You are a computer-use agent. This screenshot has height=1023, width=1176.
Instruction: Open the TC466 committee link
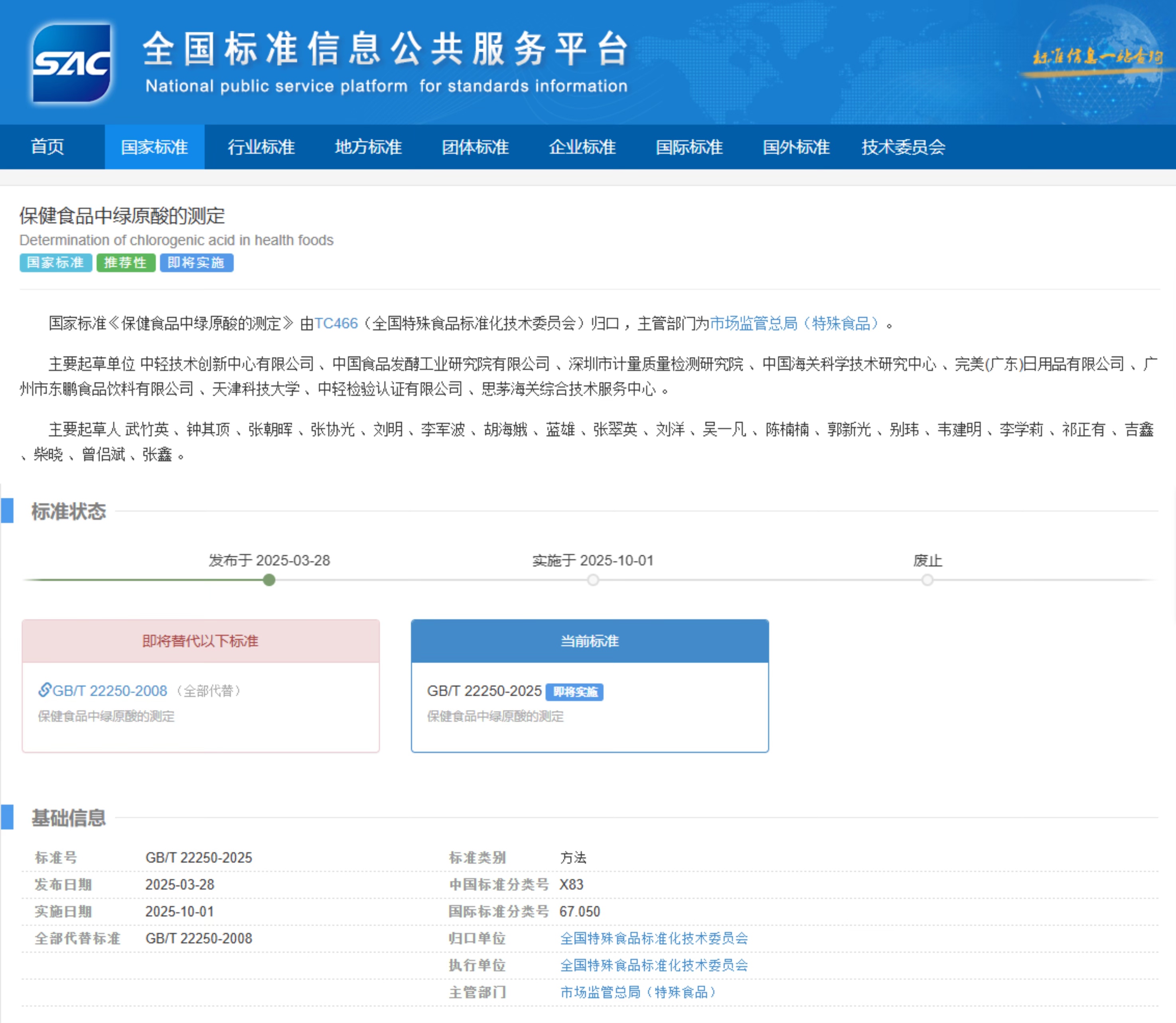pyautogui.click(x=336, y=324)
